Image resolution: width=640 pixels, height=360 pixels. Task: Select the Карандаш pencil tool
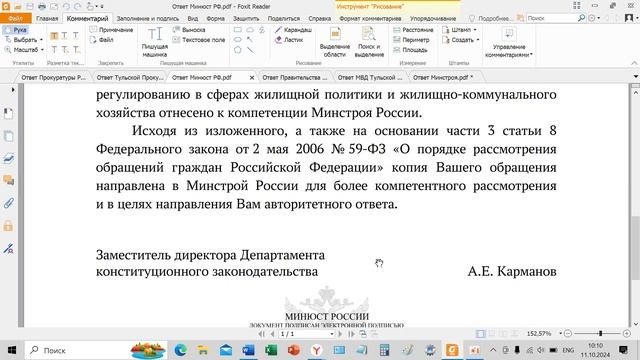click(293, 30)
